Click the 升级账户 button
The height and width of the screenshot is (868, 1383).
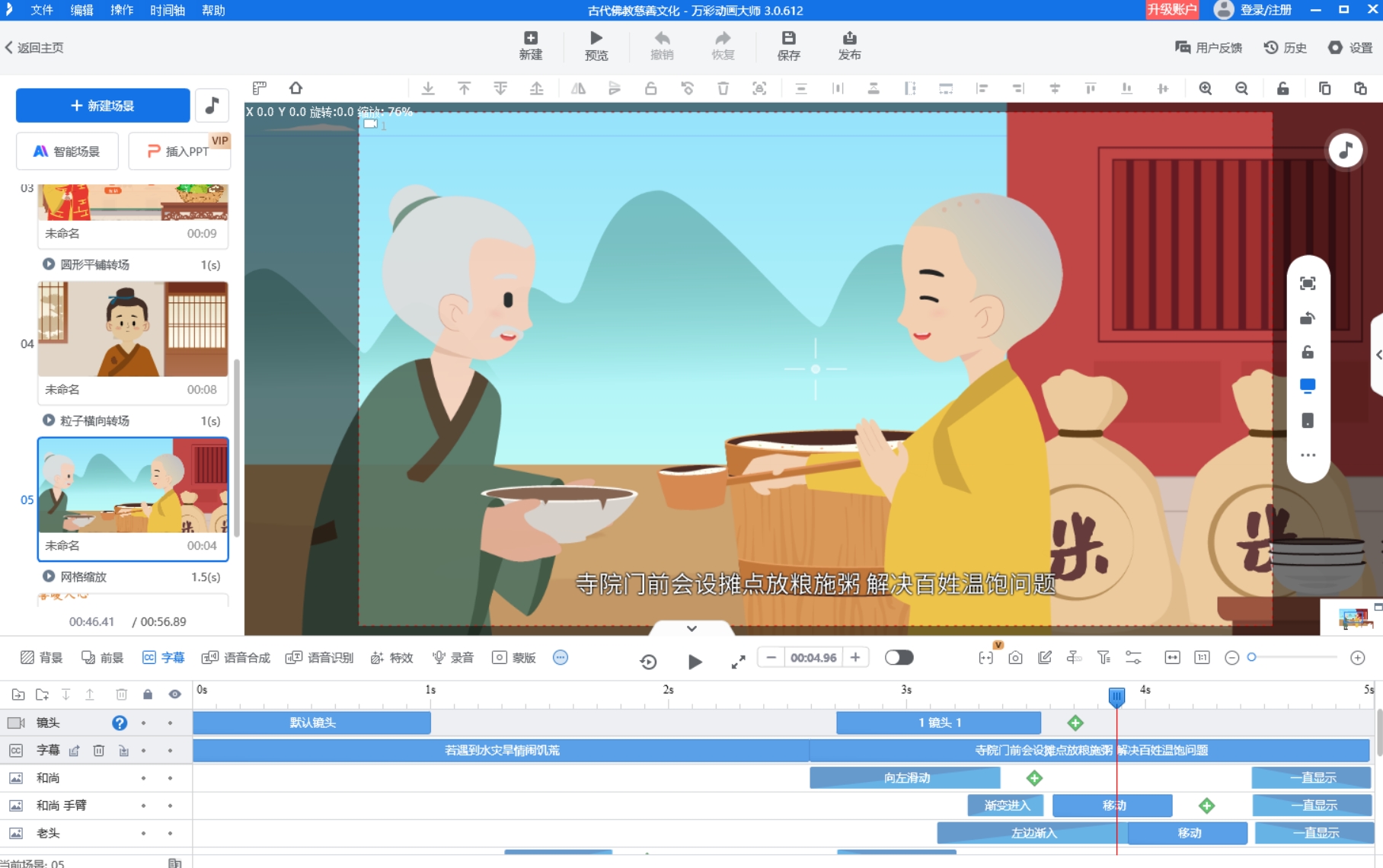[1172, 9]
